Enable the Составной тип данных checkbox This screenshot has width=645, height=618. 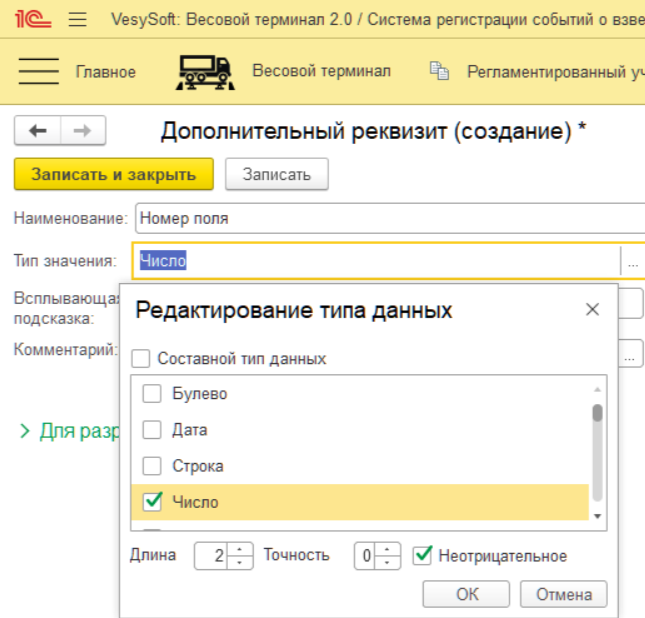pyautogui.click(x=141, y=358)
